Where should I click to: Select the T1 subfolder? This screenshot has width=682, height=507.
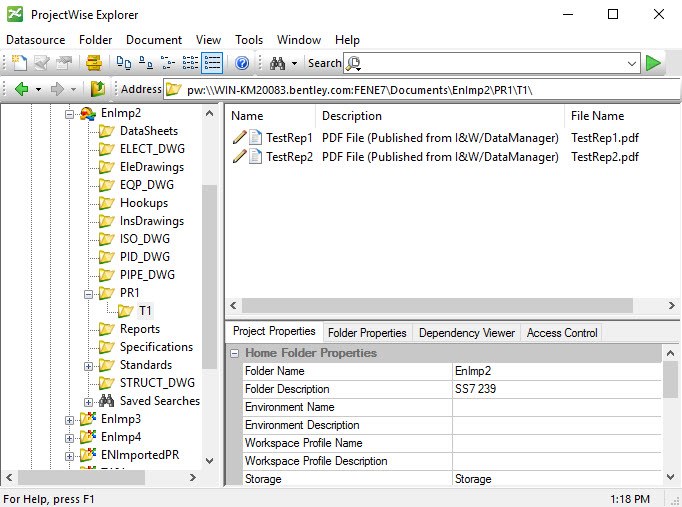(x=145, y=310)
